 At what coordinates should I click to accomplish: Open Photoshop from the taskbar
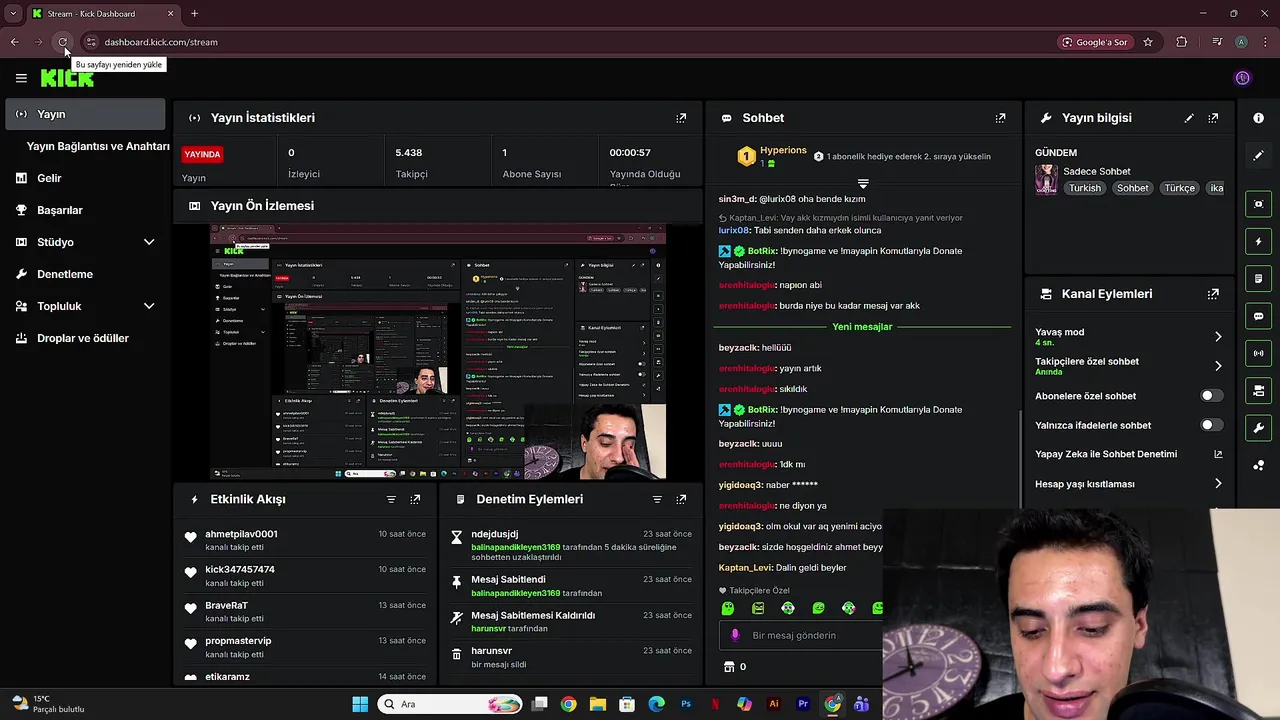pos(686,704)
